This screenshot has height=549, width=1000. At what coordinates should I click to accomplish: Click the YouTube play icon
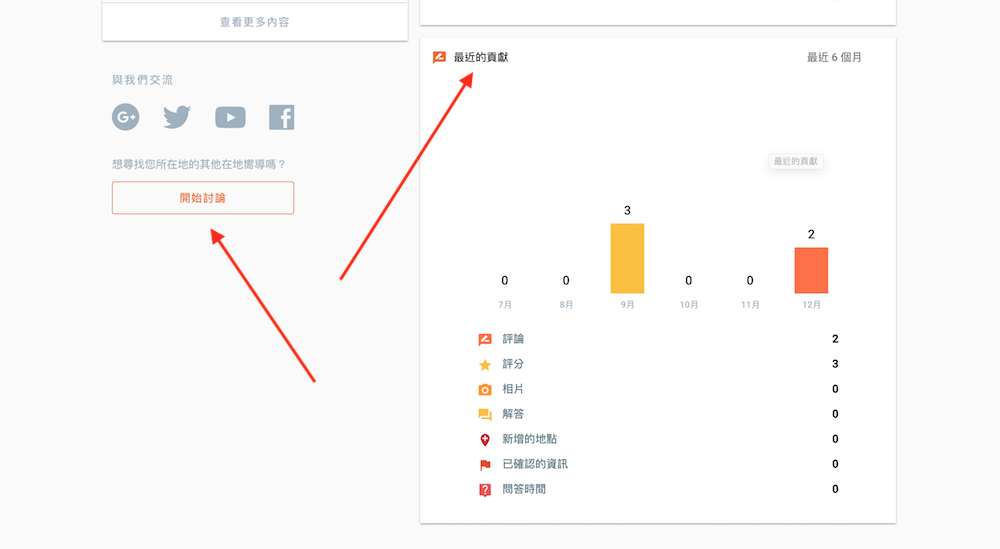[x=230, y=117]
